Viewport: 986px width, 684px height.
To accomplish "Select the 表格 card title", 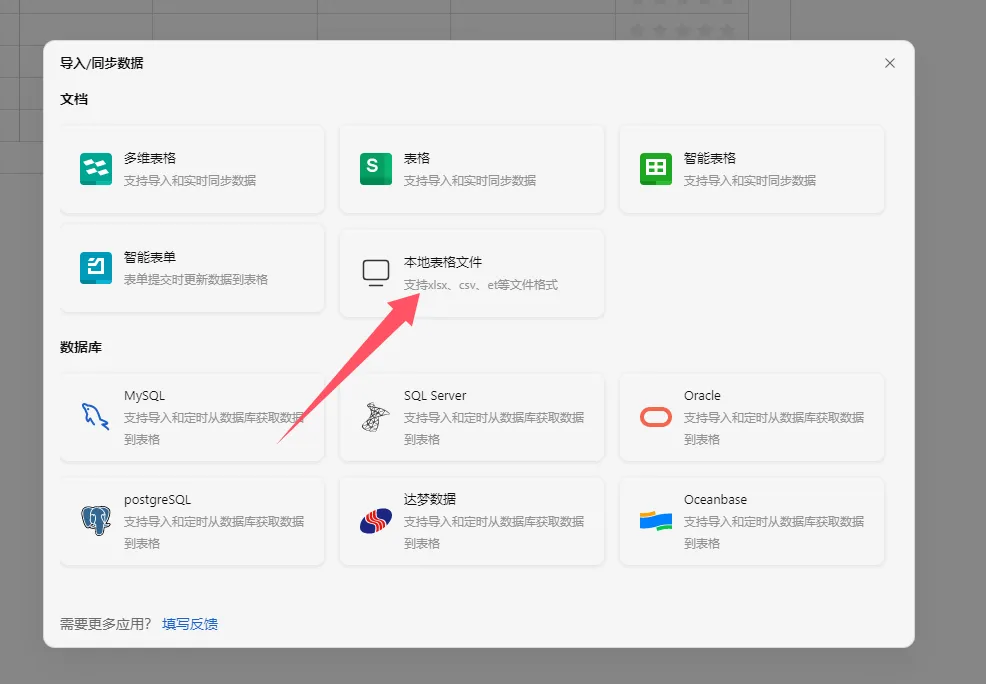I will click(417, 158).
